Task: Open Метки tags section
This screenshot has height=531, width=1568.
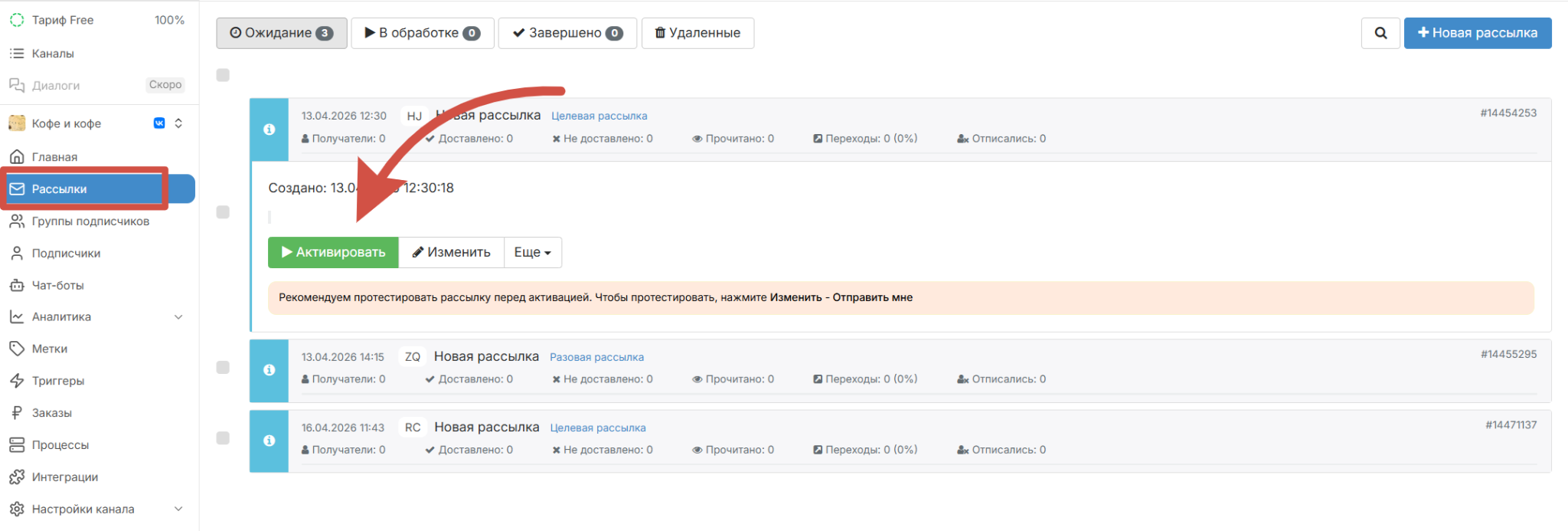Action: 49,349
